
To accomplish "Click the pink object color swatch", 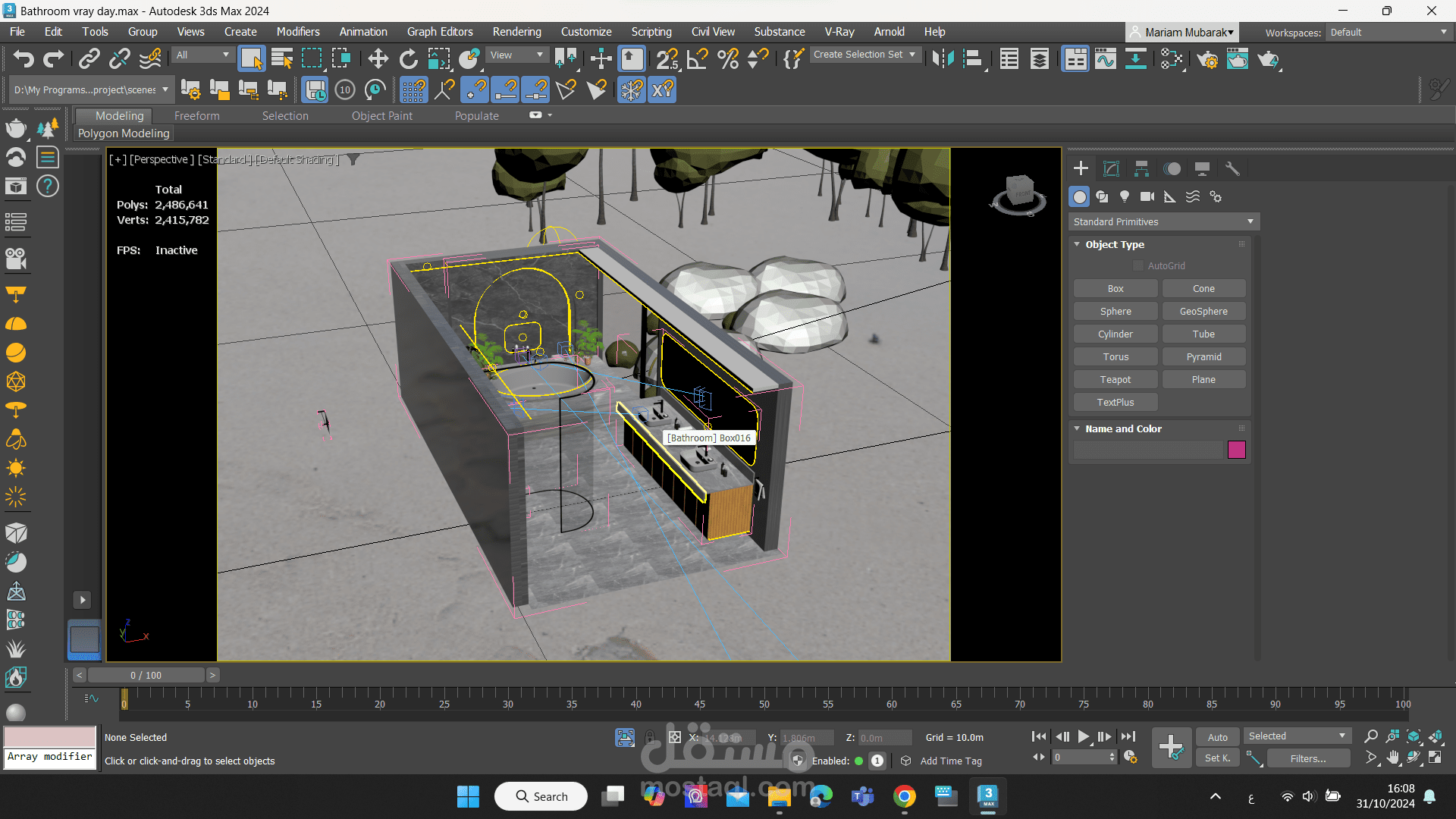I will 1236,450.
